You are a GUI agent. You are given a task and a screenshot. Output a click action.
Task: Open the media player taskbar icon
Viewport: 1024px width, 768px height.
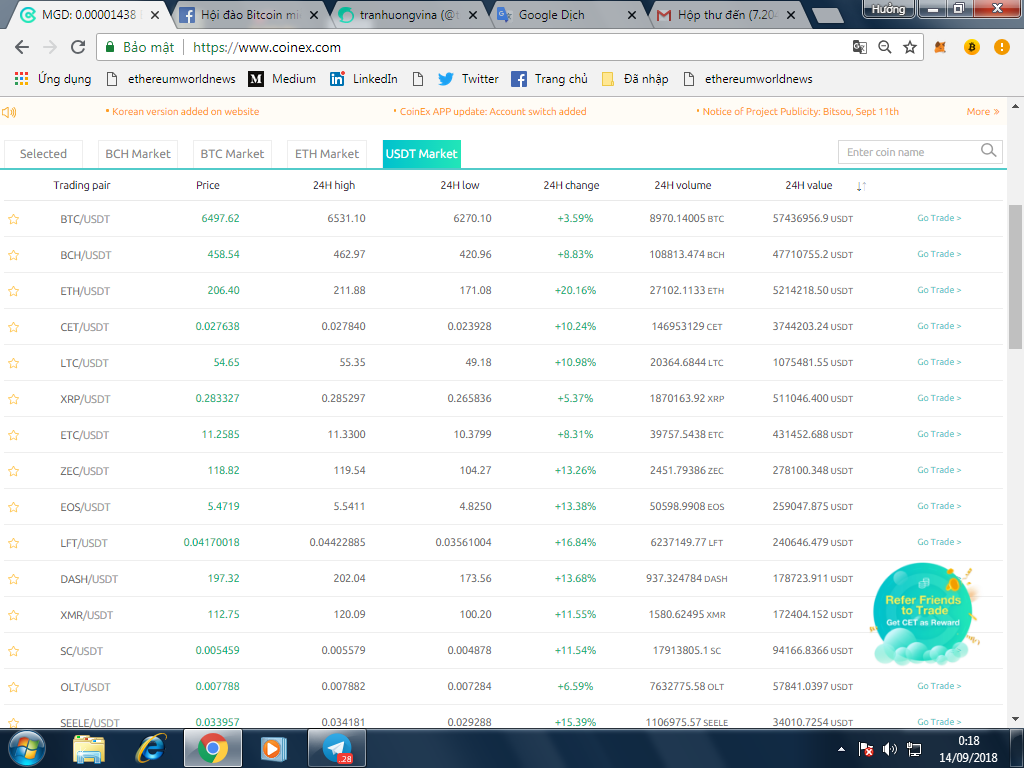[274, 748]
